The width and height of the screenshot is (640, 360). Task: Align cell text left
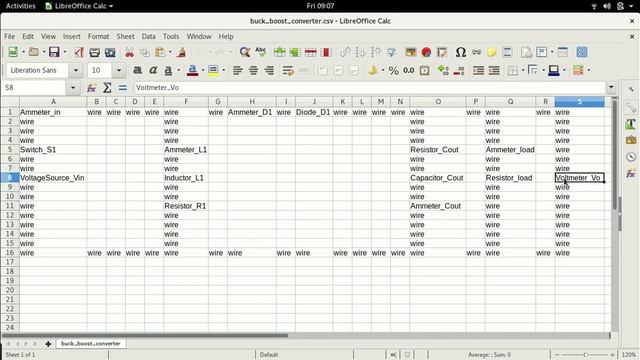[x=238, y=70]
